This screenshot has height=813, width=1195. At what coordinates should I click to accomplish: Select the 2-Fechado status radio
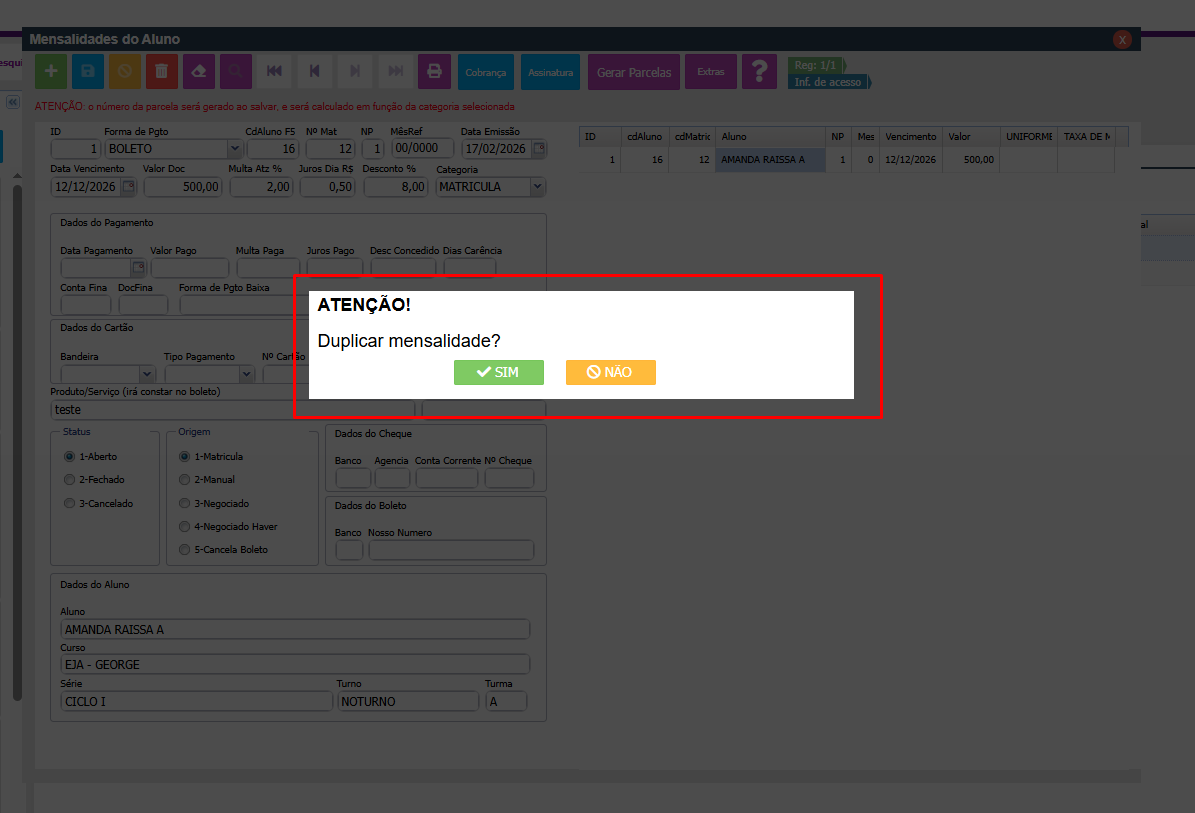[x=69, y=480]
